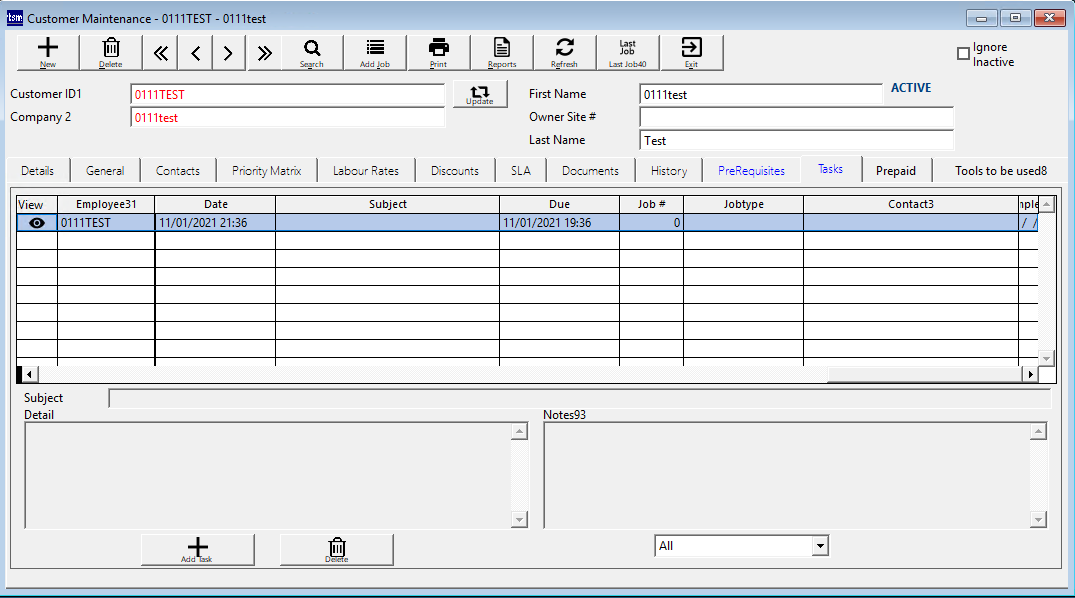Expand the All filter dropdown
The height and width of the screenshot is (598, 1075).
tap(820, 546)
